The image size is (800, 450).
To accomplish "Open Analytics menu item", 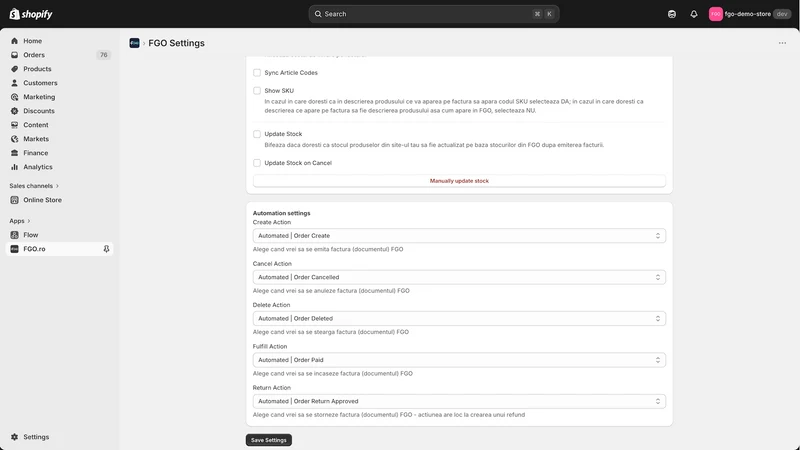I will point(38,167).
